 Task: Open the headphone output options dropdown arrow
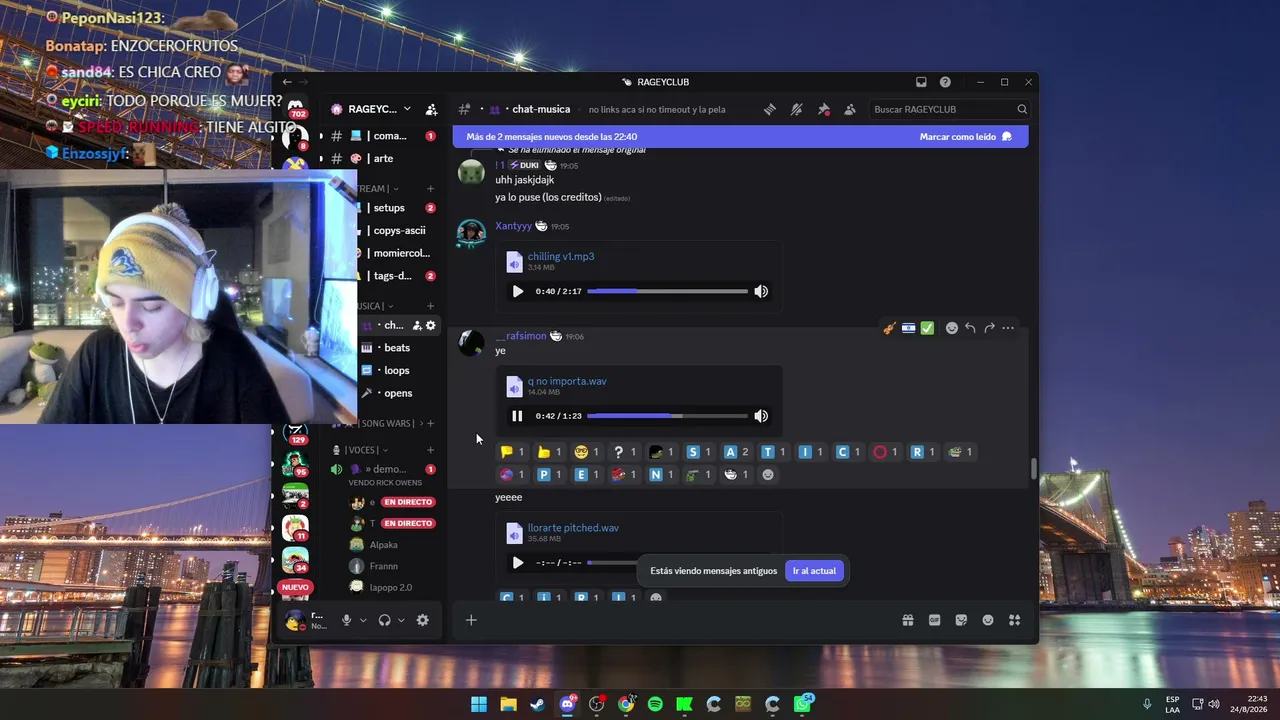click(401, 620)
